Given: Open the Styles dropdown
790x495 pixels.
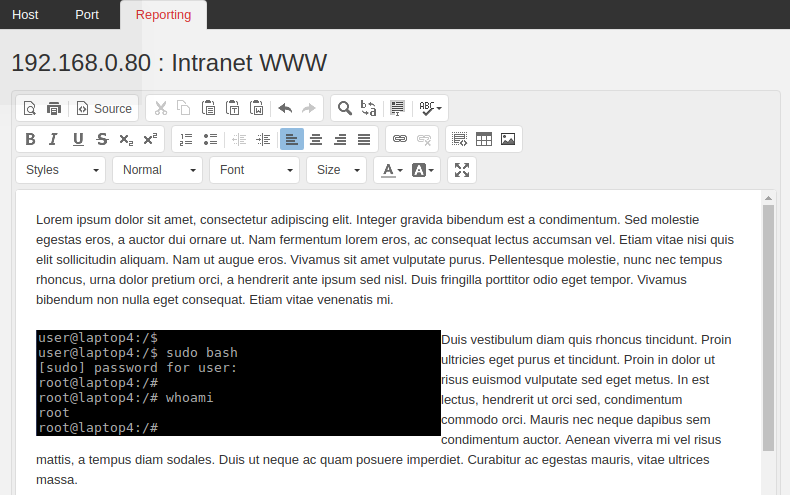Looking at the screenshot, I should click(x=60, y=170).
